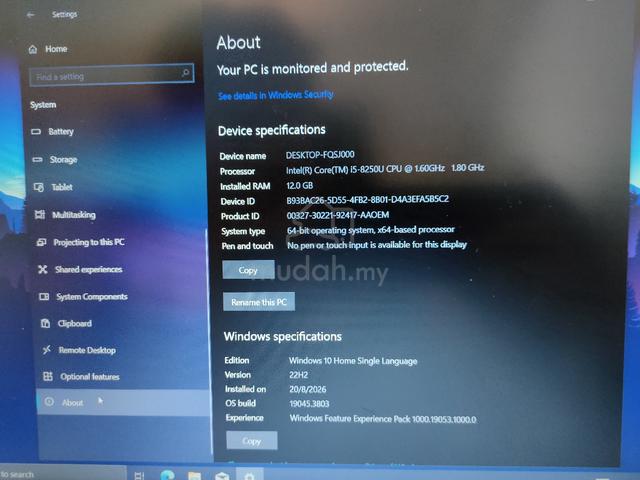Open Task View from taskbar
Viewport: 640px width, 480px height.
tap(139, 476)
